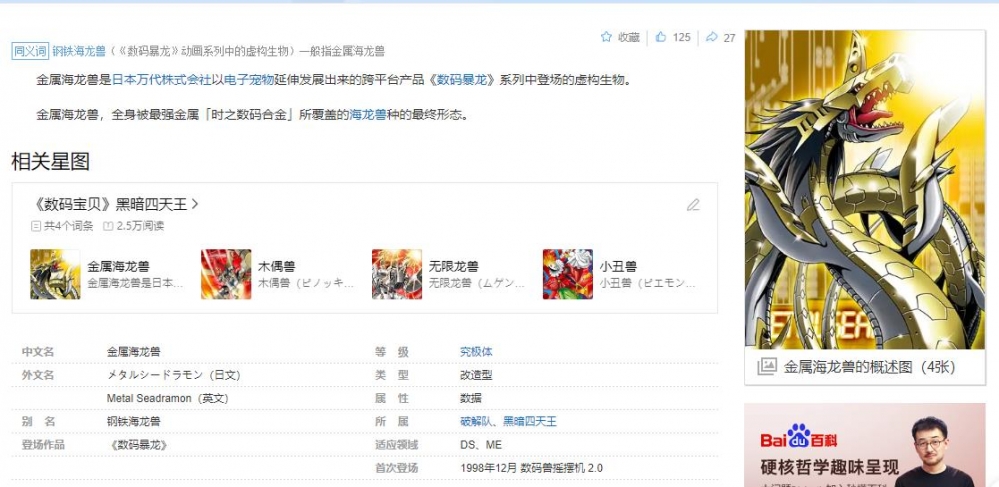Screen dimensions: 999x487
Task: Select the 木偶兽 card thumbnail
Action: [x=226, y=274]
